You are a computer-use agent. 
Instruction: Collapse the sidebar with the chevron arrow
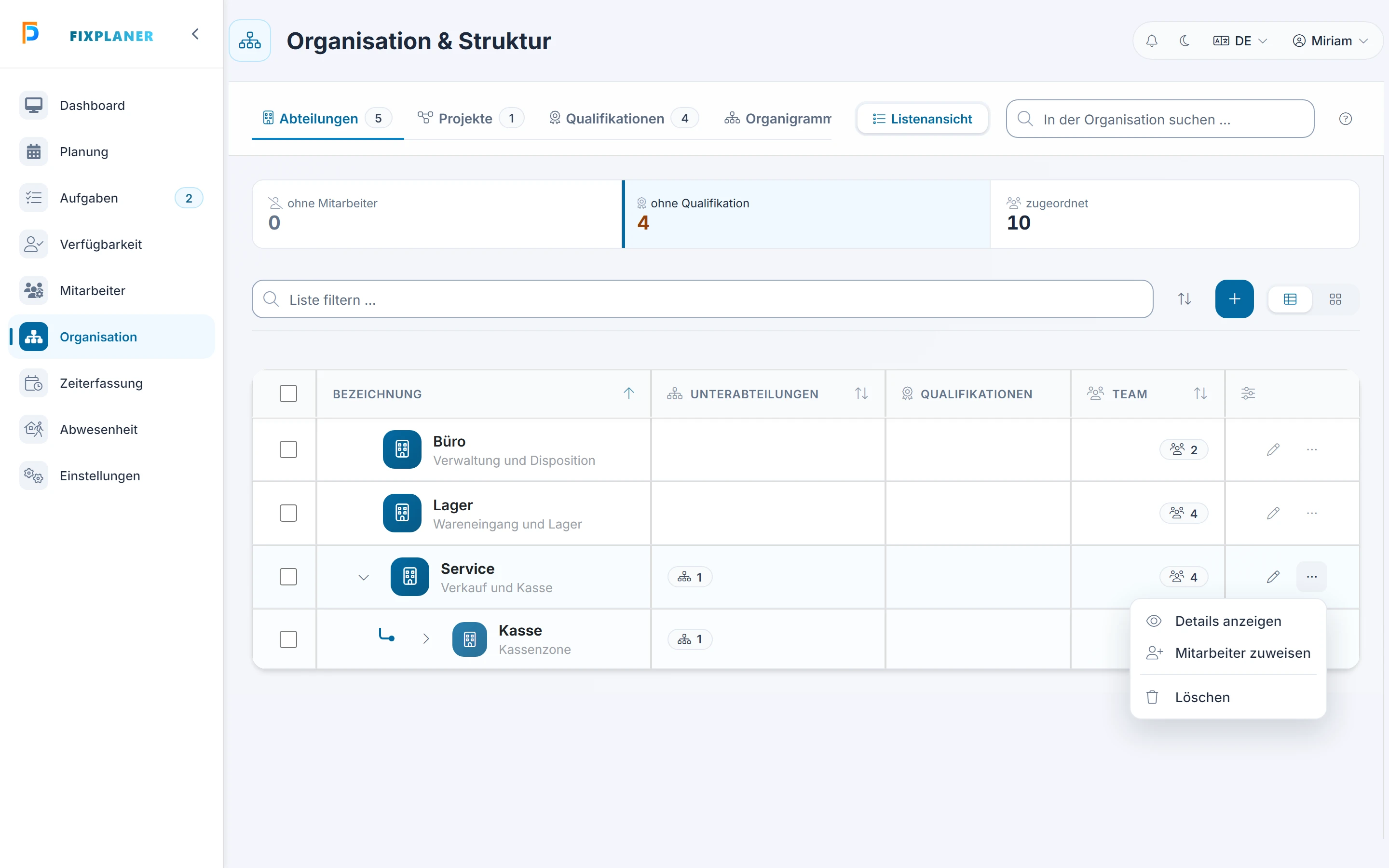pos(195,34)
